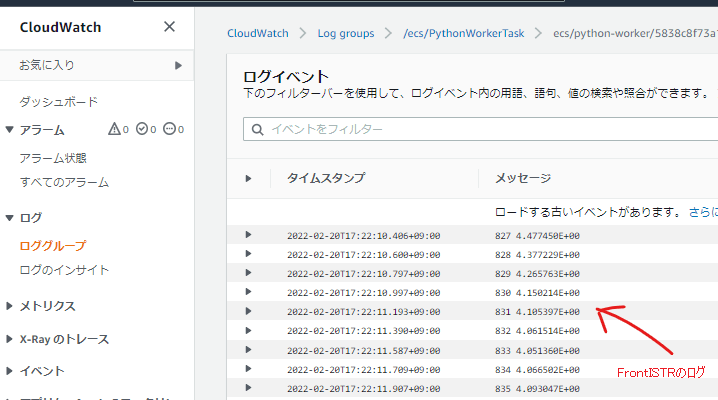
Task: Expand log row 832 4.061514E+00
Action: pyautogui.click(x=248, y=330)
